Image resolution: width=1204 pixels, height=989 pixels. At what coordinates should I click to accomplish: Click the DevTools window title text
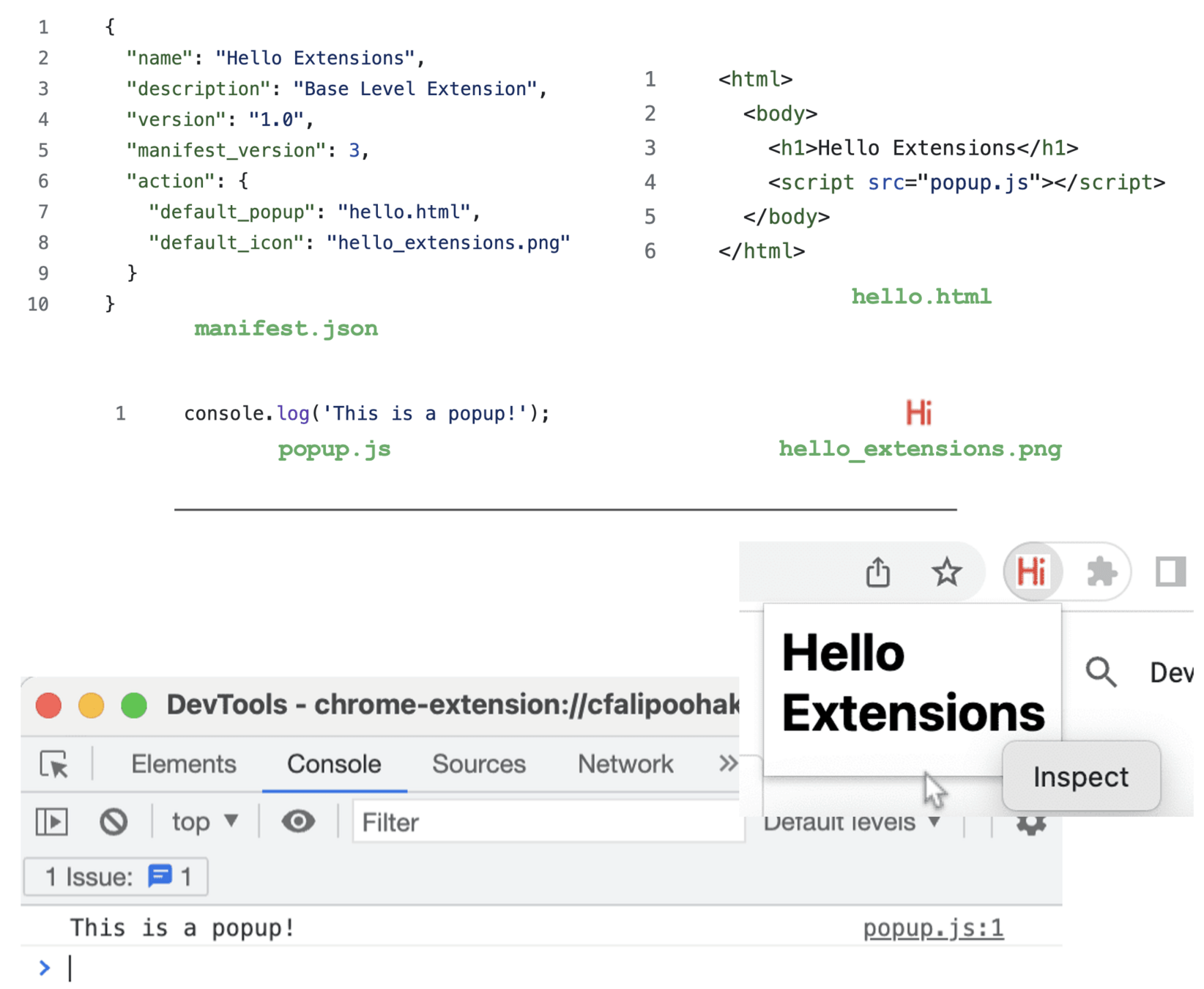(453, 705)
